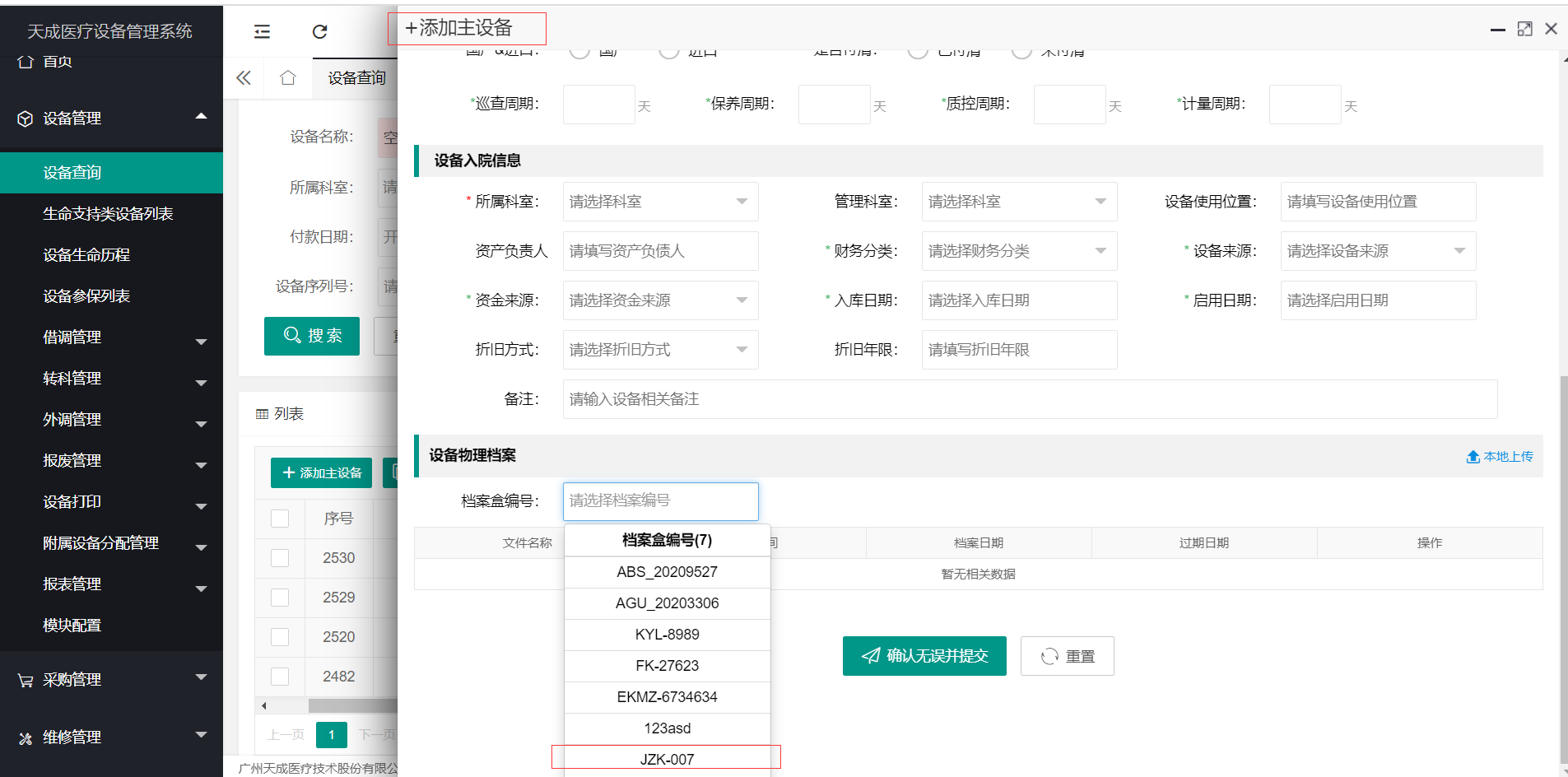Open 设备生命历程 menu item
Image resolution: width=1568 pixels, height=777 pixels.
tap(111, 255)
